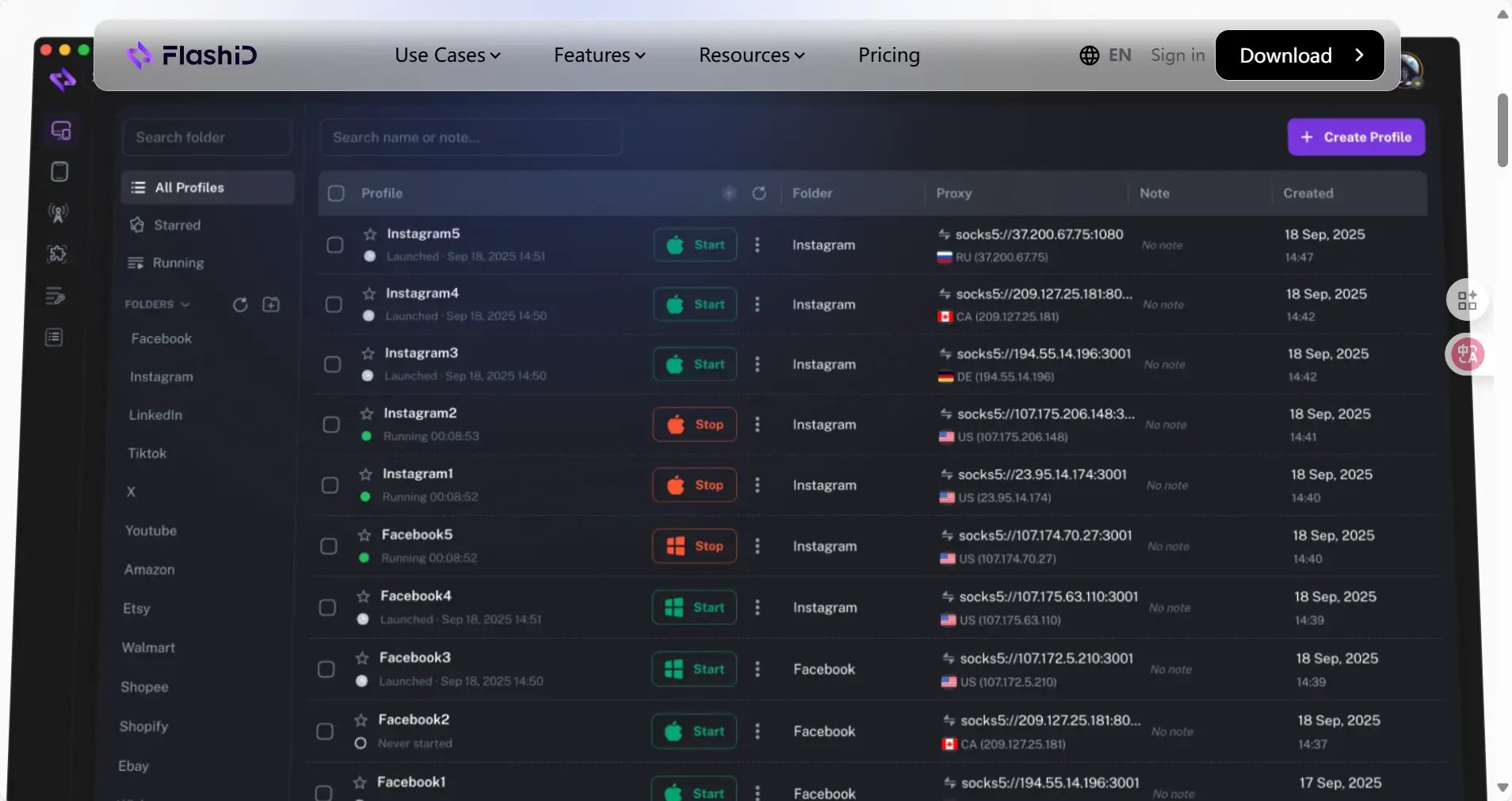The width and height of the screenshot is (1512, 801).
Task: Open the automation script icon in sidebar
Action: click(x=55, y=296)
